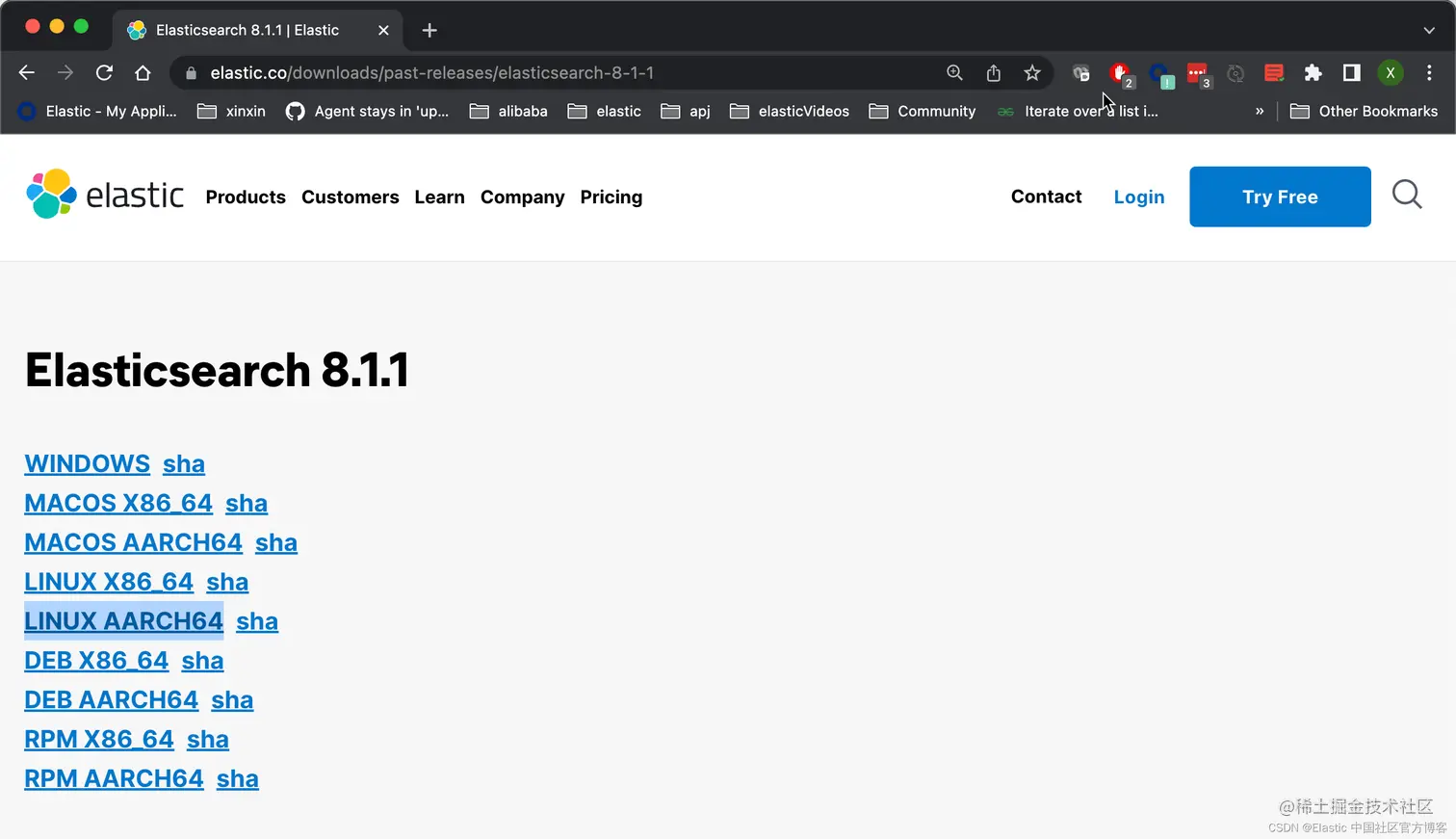Click the zoom magnifier in address bar
This screenshot has height=839, width=1456.
954,73
